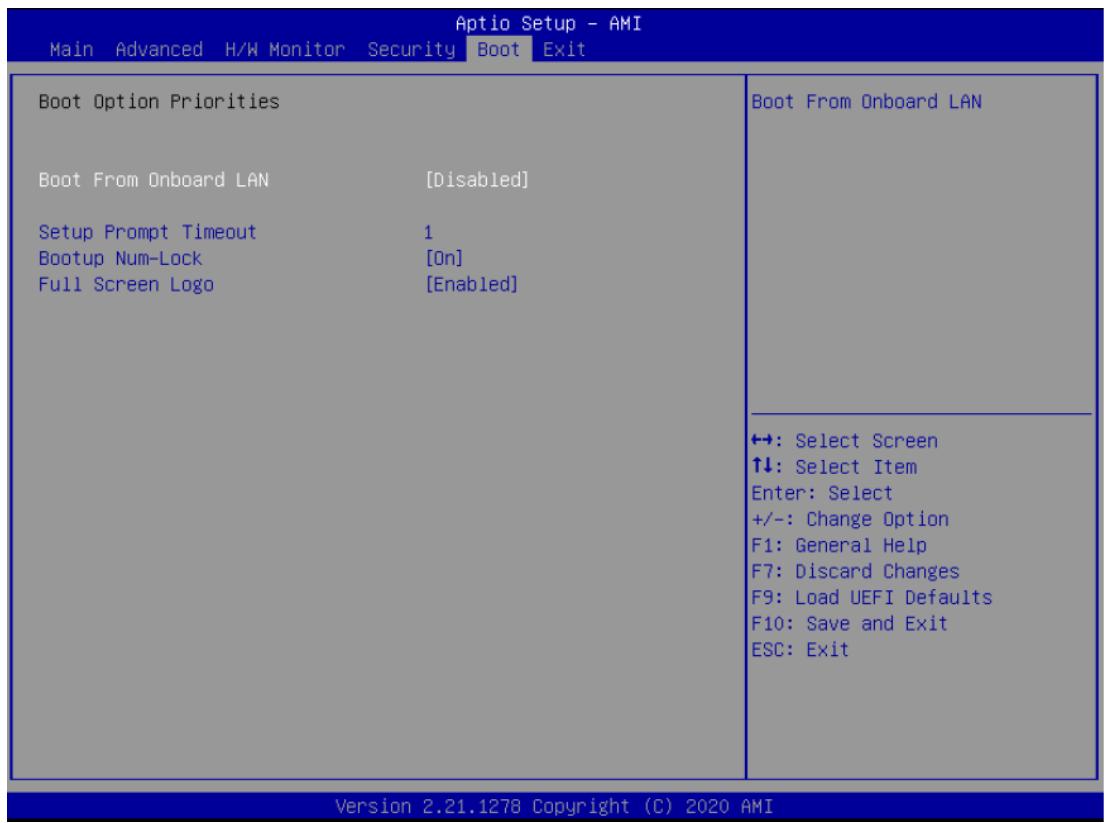The width and height of the screenshot is (1106, 823).
Task: Toggle the Num-Lock [On] value
Action: click(444, 258)
